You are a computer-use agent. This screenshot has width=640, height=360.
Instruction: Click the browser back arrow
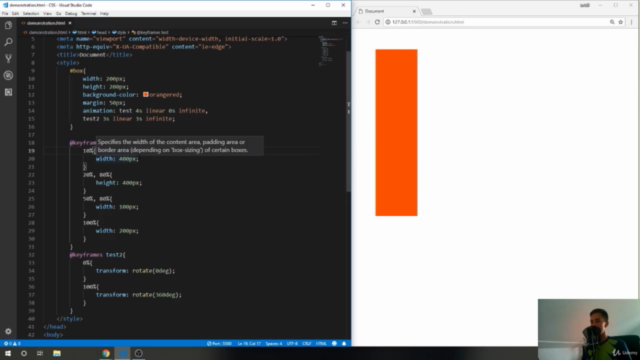pyautogui.click(x=359, y=22)
